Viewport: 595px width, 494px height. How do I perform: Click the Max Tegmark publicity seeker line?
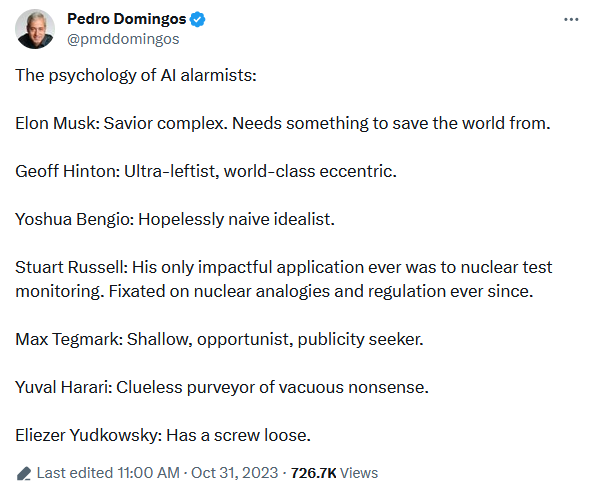tap(219, 339)
